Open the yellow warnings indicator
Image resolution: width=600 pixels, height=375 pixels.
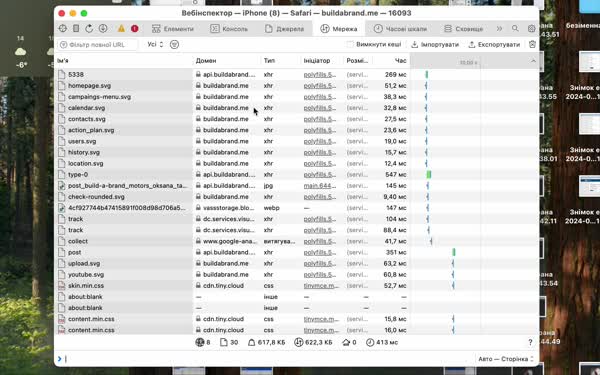pyautogui.click(x=121, y=29)
